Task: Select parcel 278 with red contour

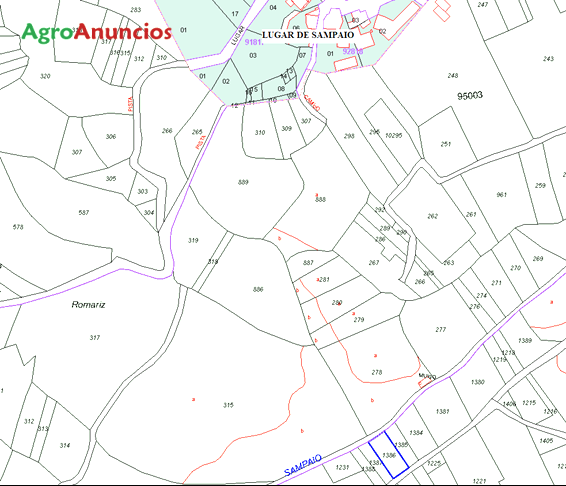Action: (x=376, y=372)
